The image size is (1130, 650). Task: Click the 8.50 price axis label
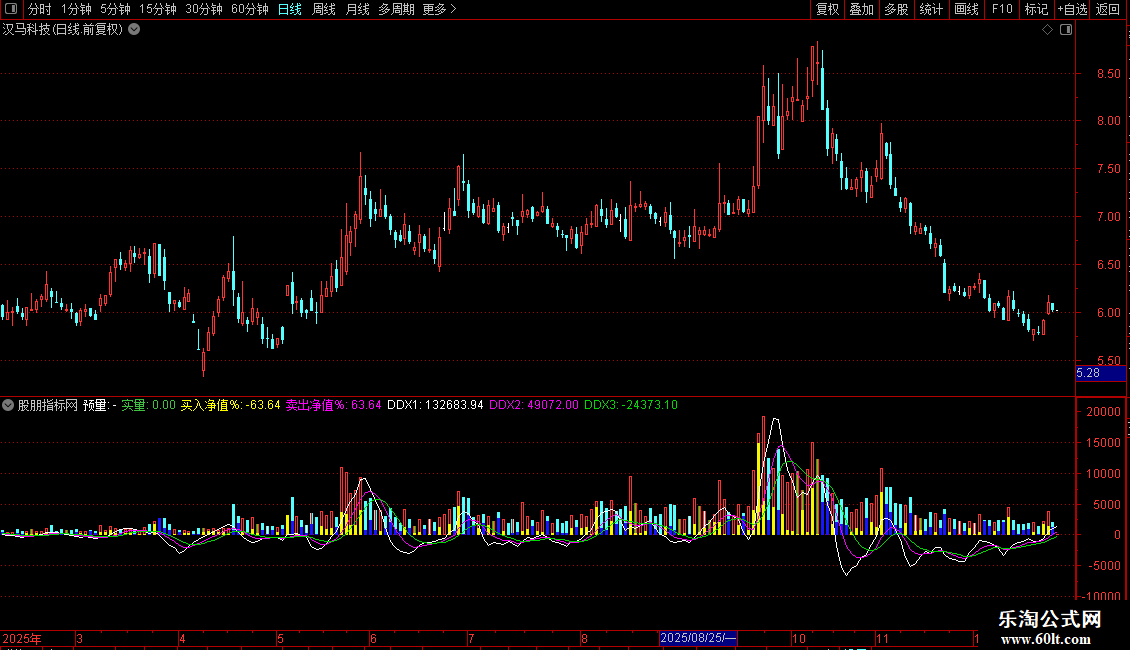click(x=1108, y=74)
